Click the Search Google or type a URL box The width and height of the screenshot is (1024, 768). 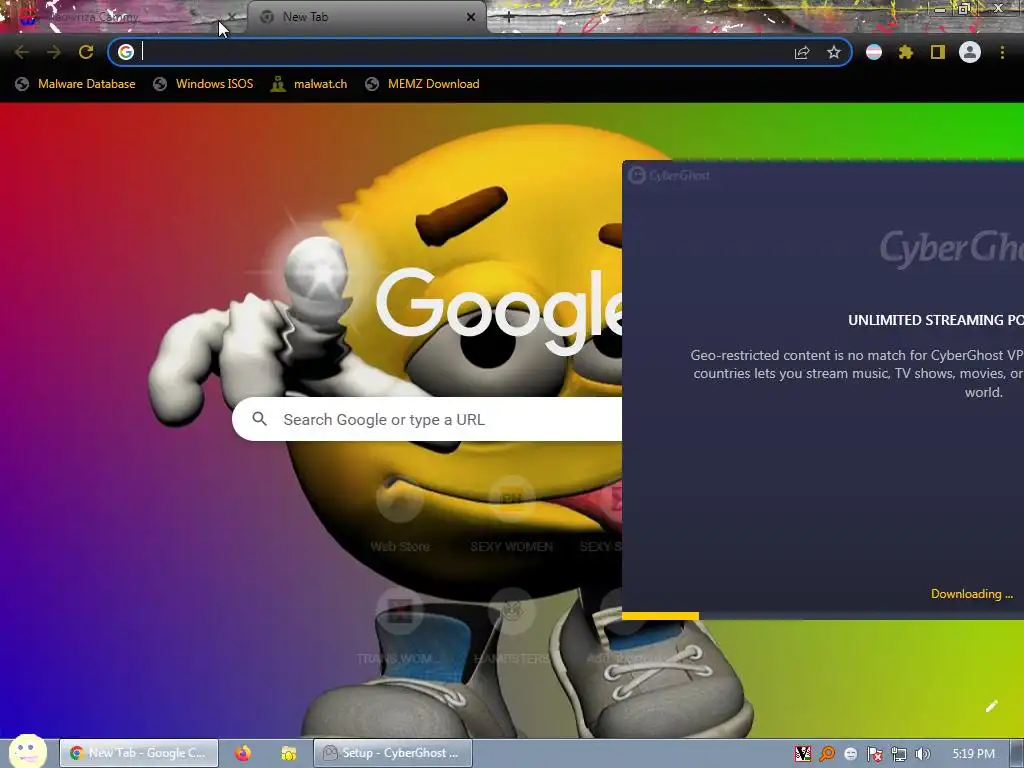pyautogui.click(x=428, y=419)
